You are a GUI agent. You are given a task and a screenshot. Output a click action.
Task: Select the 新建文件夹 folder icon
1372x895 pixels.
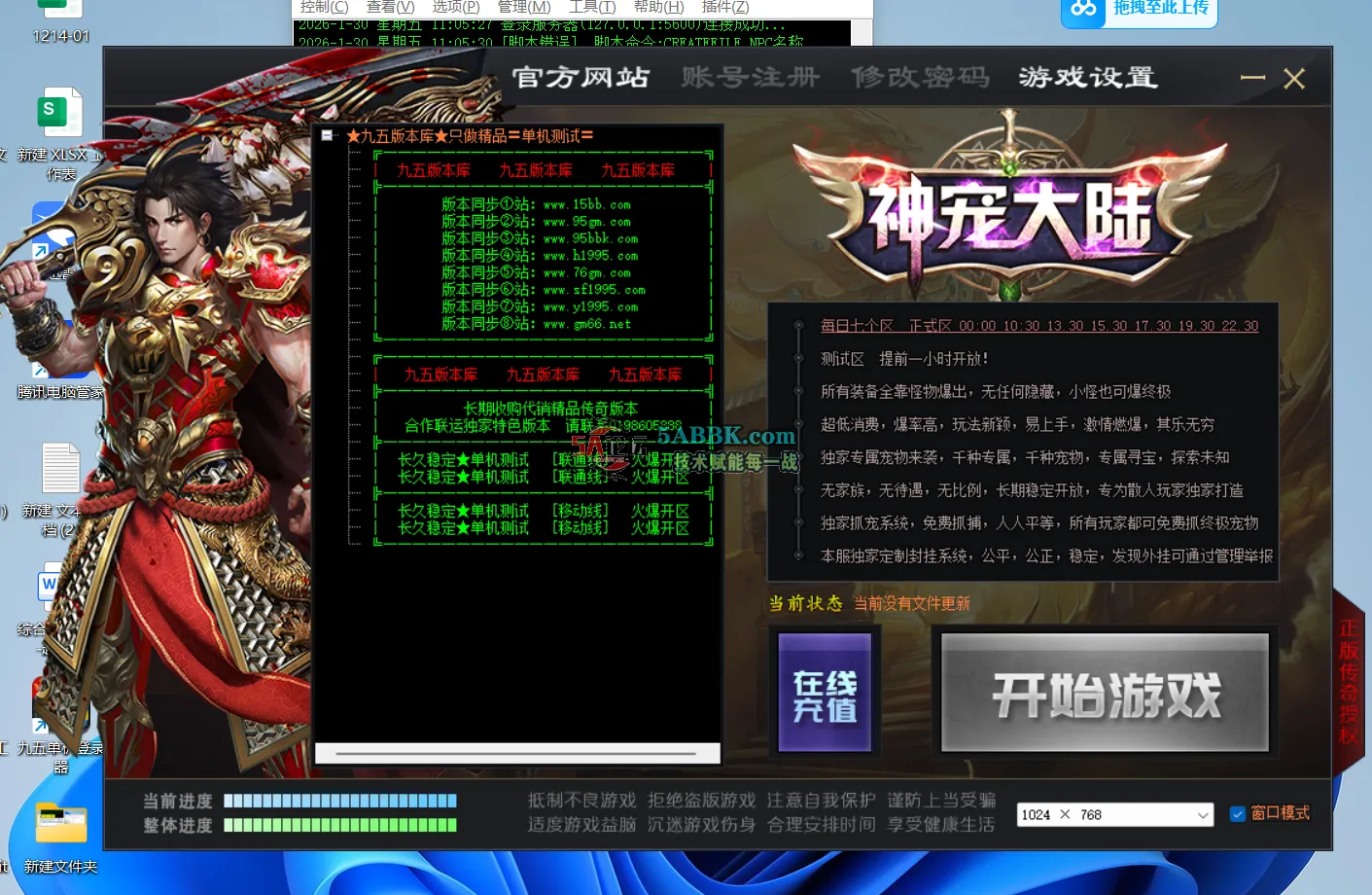60,825
